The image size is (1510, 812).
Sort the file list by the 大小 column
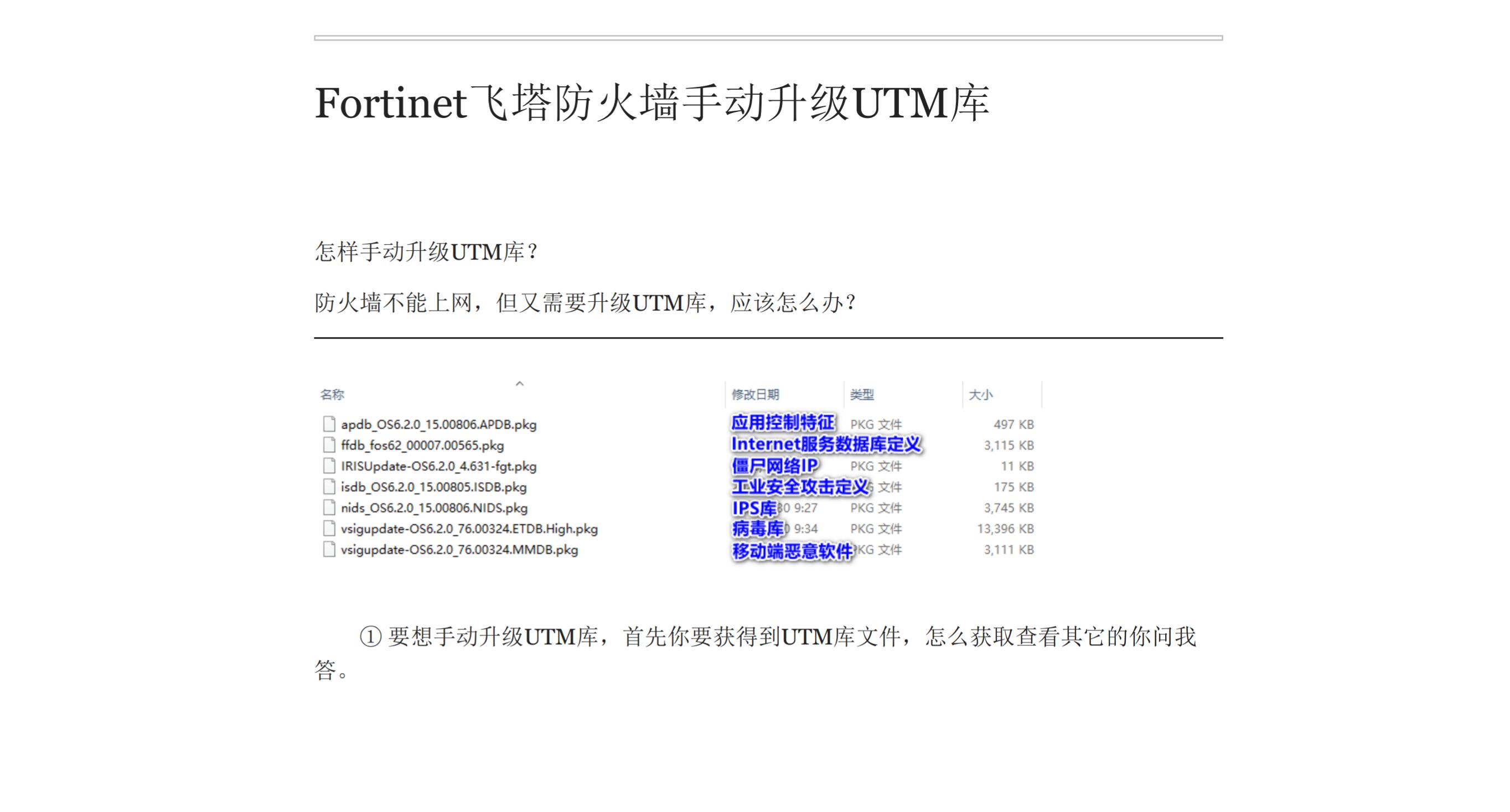pos(981,395)
